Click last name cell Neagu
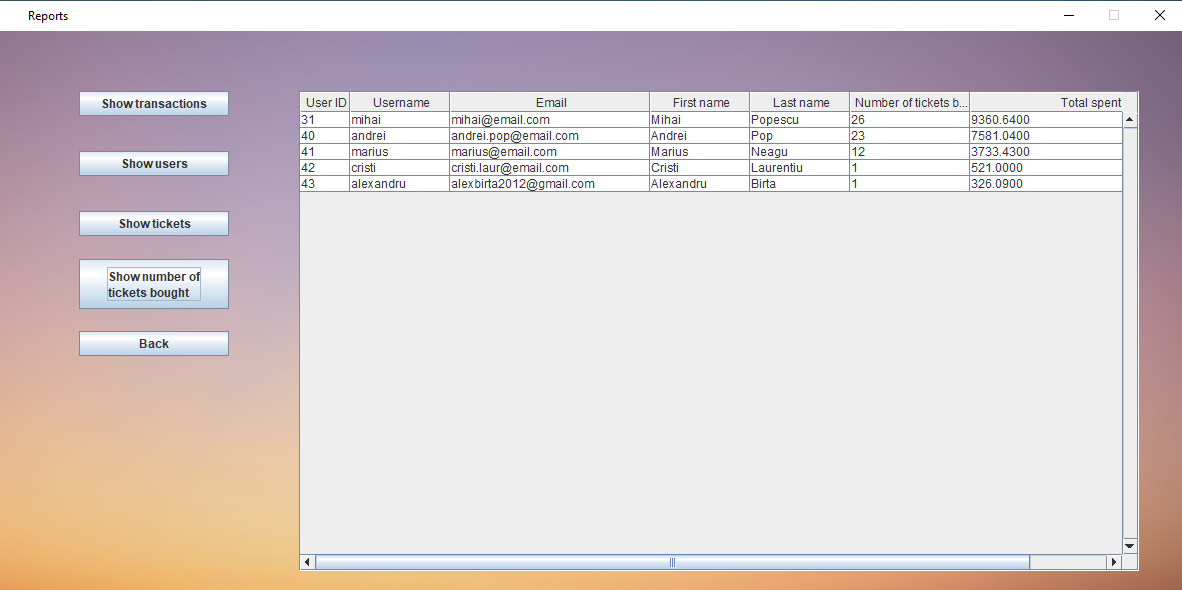The width and height of the screenshot is (1182, 590). tap(800, 151)
